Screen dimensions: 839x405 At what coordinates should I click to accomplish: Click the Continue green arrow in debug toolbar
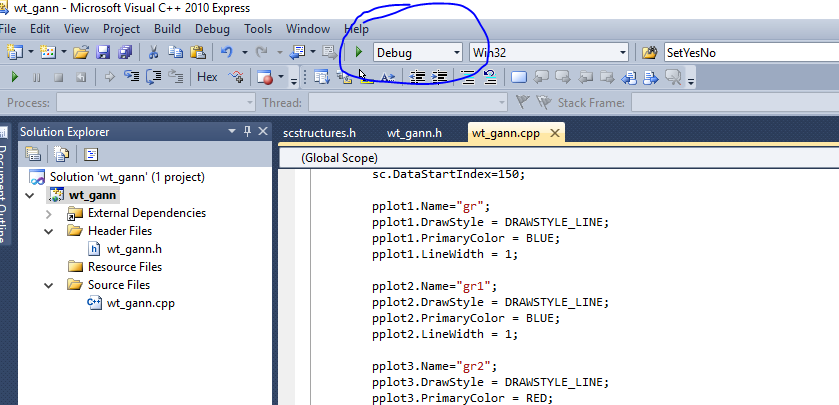14,78
